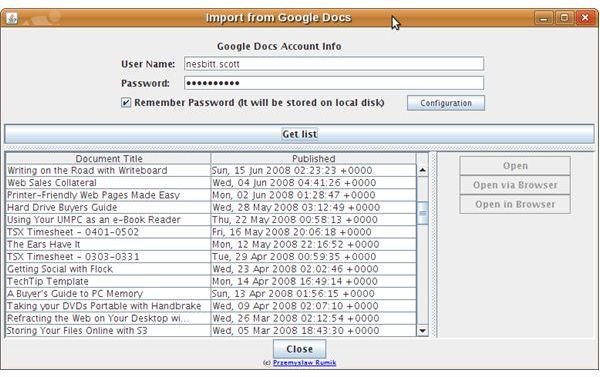Minimize the Import from Google Docs window
The width and height of the screenshot is (600, 377).
544,18
